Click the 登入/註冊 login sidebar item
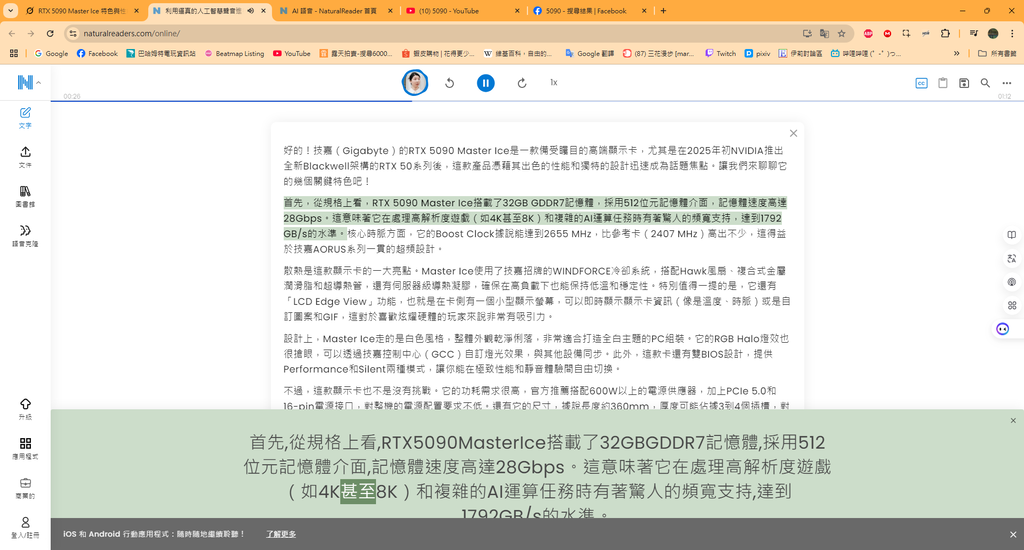Screen dimensions: 1024x550 coord(25,527)
